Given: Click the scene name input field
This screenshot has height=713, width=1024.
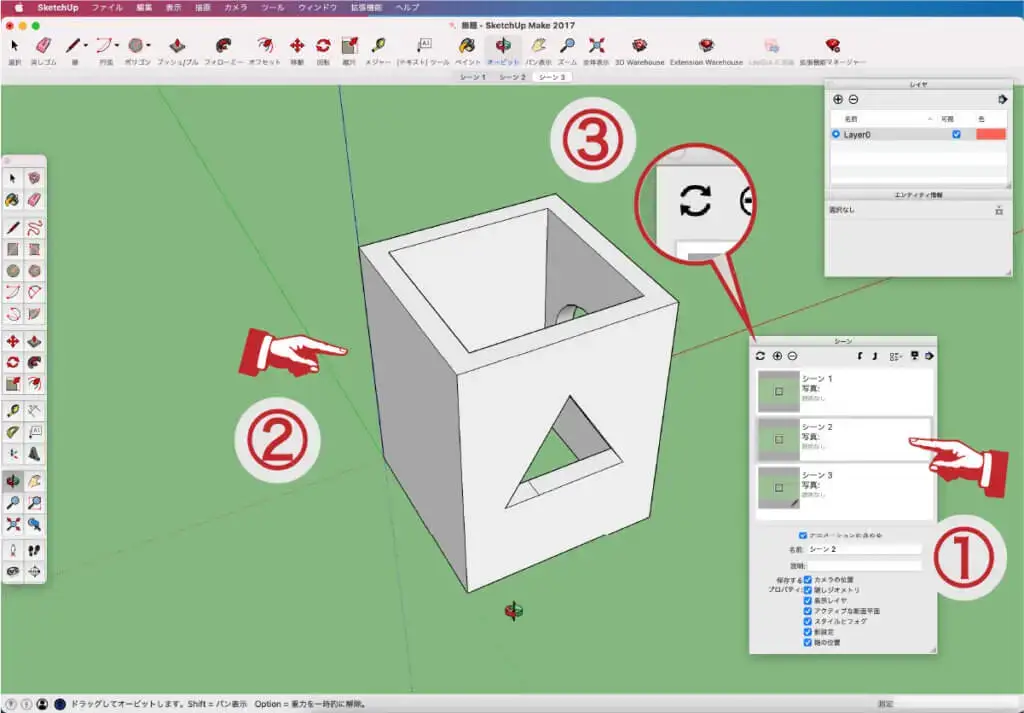Looking at the screenshot, I should click(x=864, y=549).
